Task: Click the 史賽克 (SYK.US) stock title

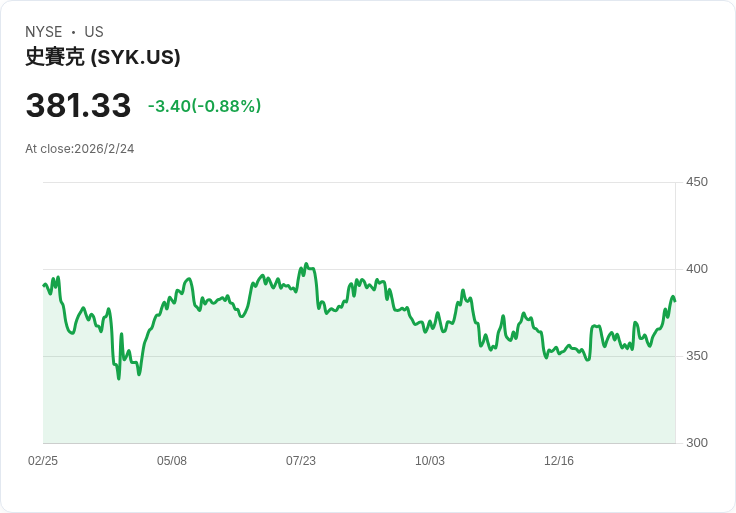Action: coord(103,58)
